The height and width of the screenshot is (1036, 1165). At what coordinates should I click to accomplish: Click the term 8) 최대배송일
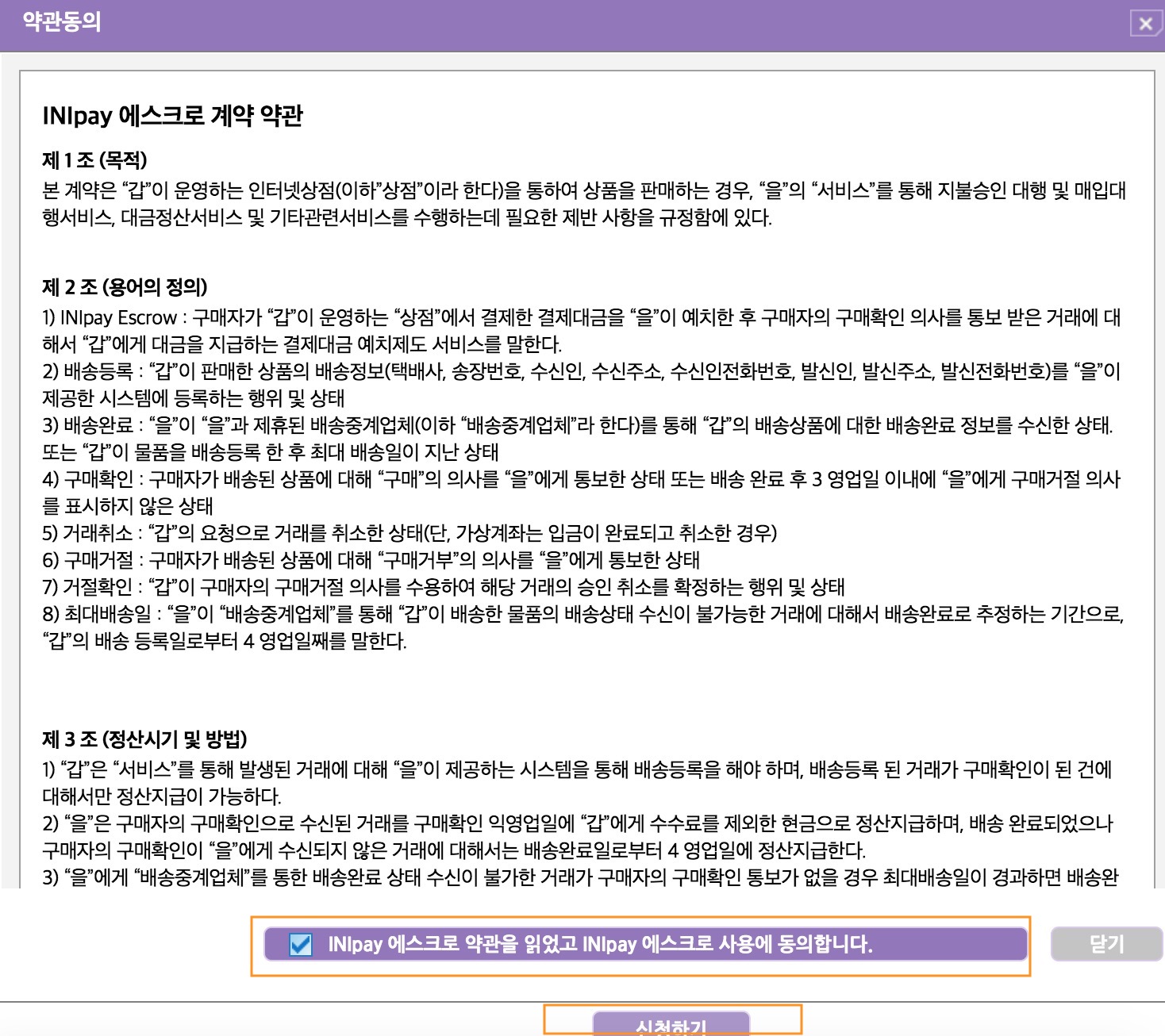point(97,614)
